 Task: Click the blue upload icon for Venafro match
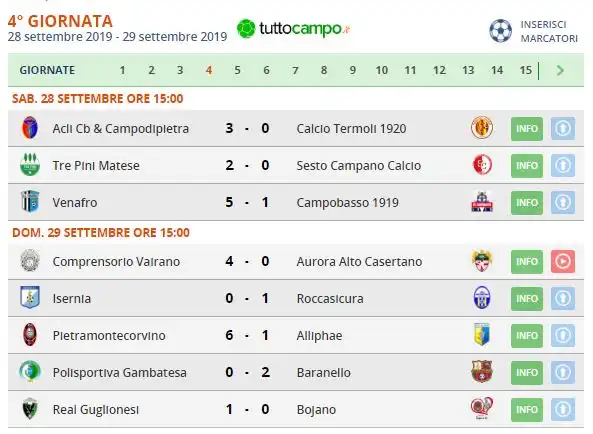tap(563, 202)
